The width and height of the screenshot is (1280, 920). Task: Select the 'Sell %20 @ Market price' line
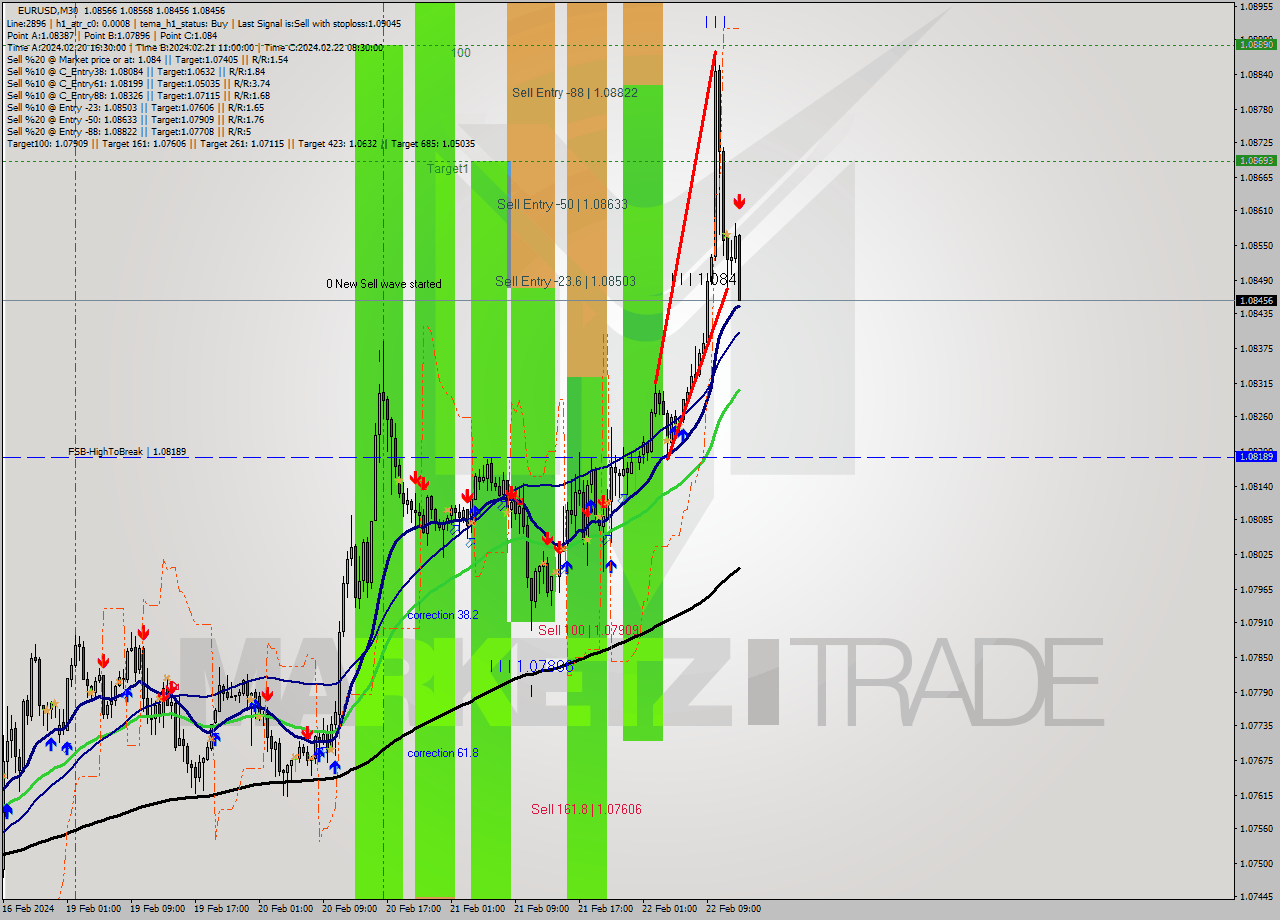tap(147, 59)
